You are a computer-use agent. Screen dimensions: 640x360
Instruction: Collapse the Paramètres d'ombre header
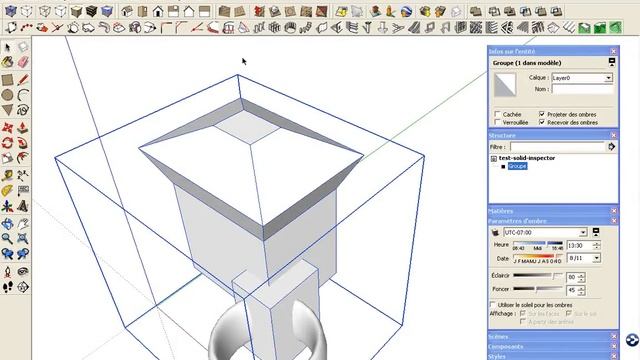pos(553,221)
